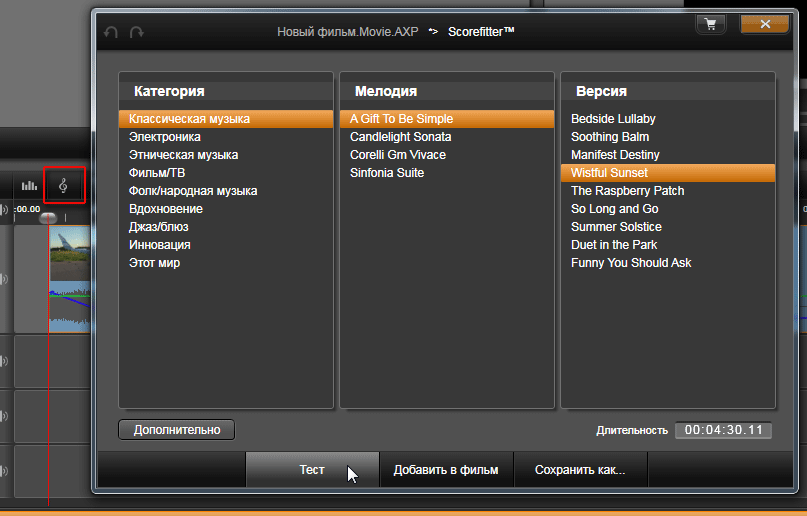Screen dimensions: 807x516
Task: Click the Дополнительно button
Action: [176, 430]
